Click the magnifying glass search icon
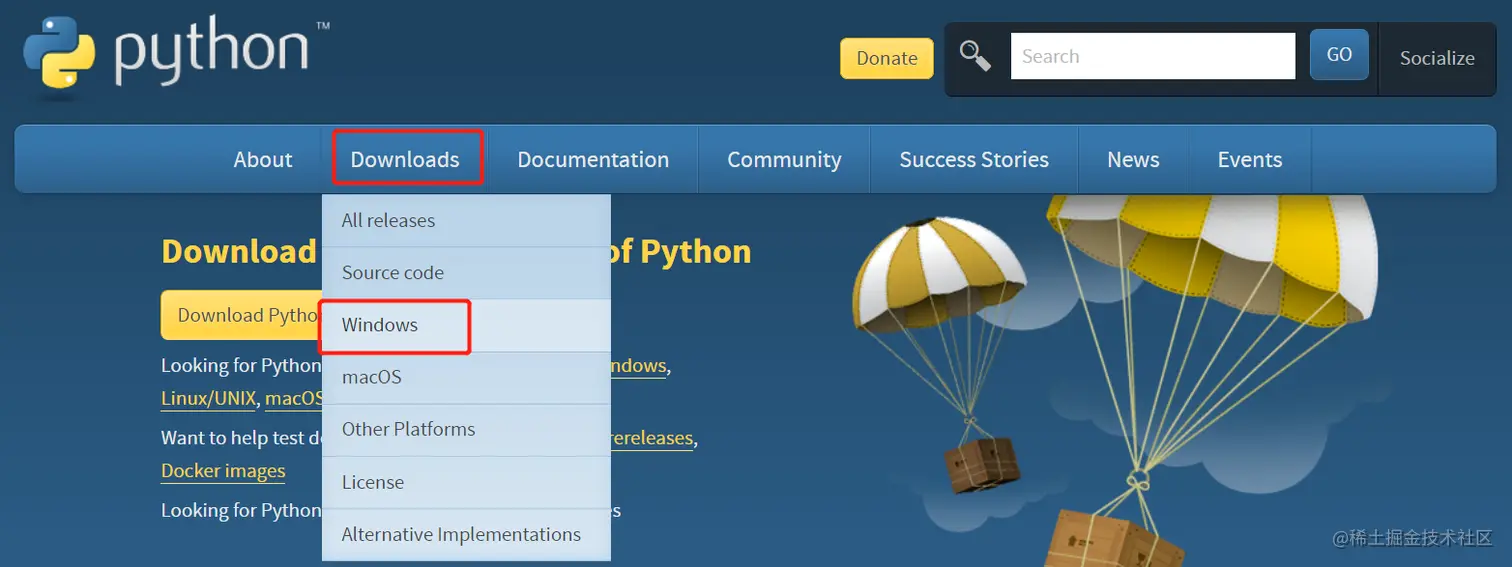 (975, 56)
